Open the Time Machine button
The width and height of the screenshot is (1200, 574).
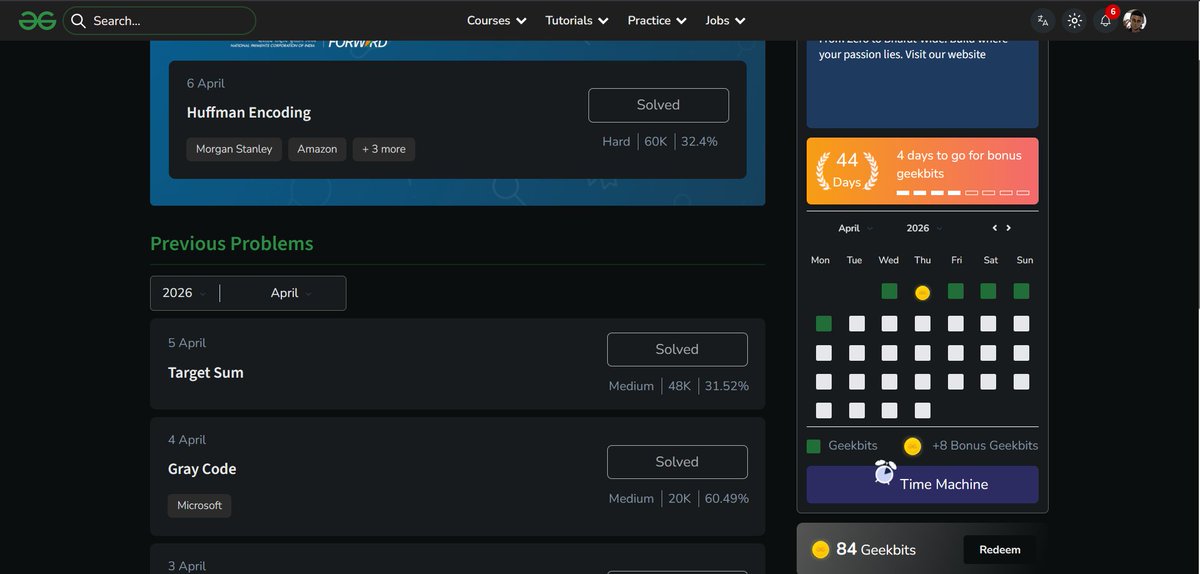(923, 484)
